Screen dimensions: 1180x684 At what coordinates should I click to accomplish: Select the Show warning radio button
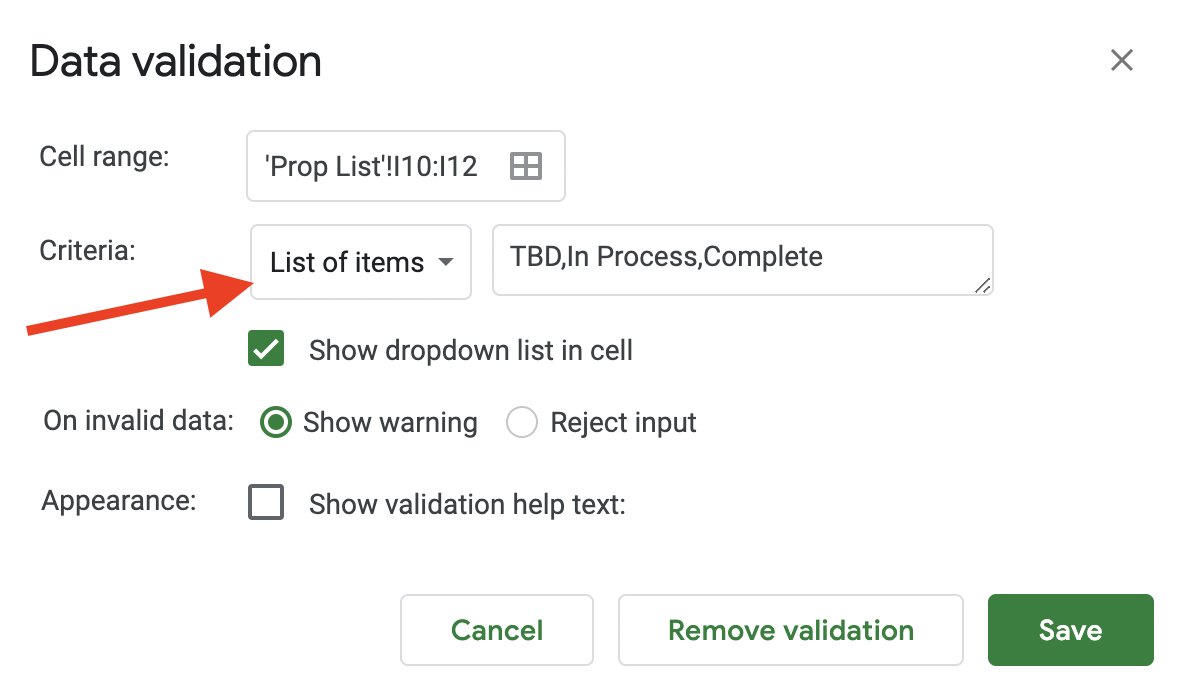pos(275,422)
